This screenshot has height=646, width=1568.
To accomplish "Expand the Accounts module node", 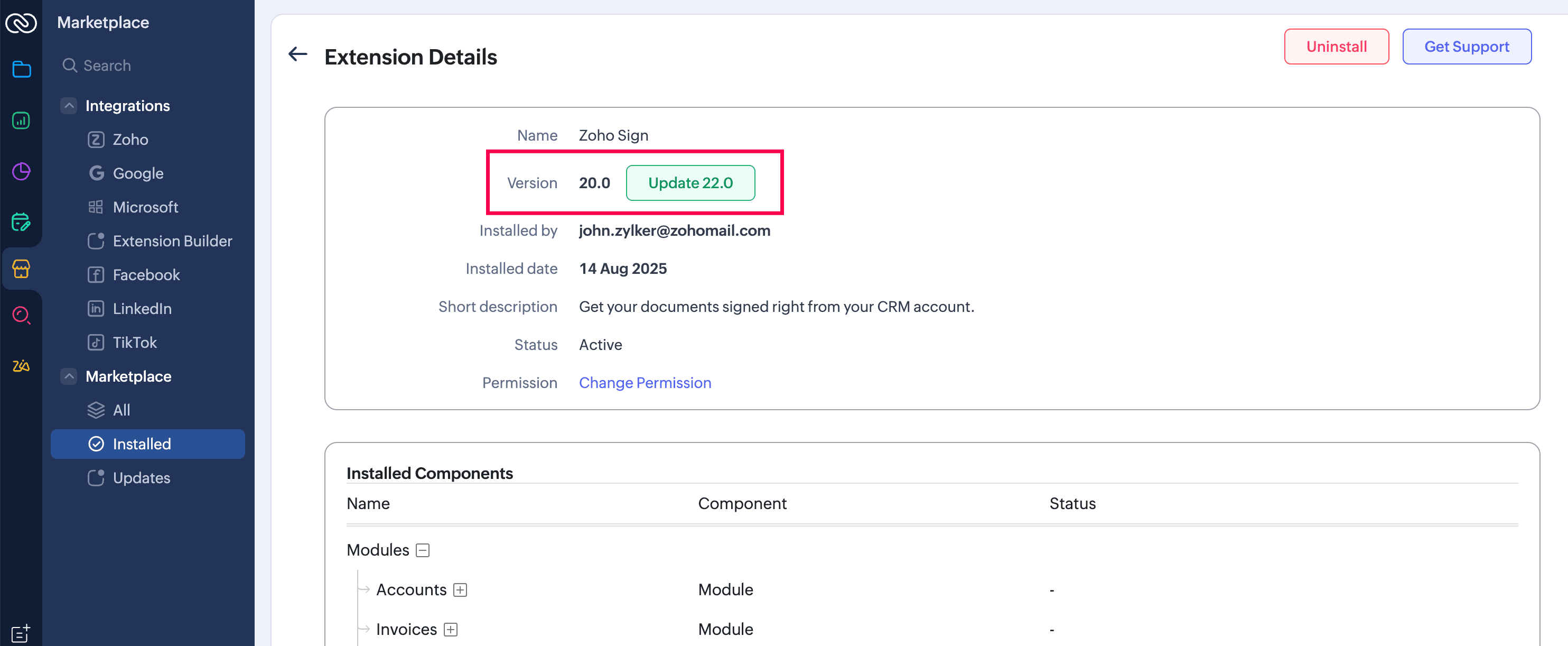I will 460,590.
